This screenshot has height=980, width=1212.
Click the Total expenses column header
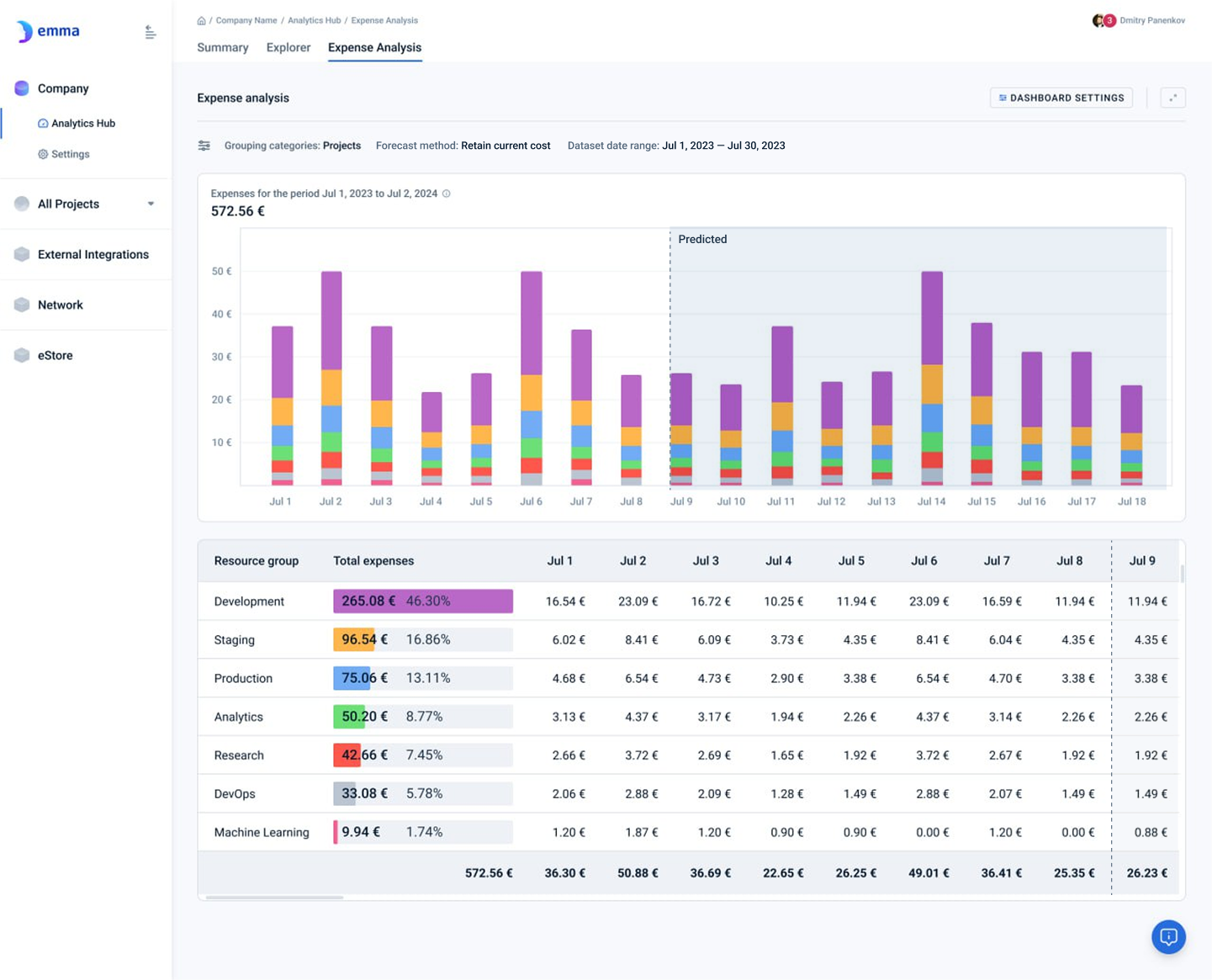pyautogui.click(x=373, y=561)
